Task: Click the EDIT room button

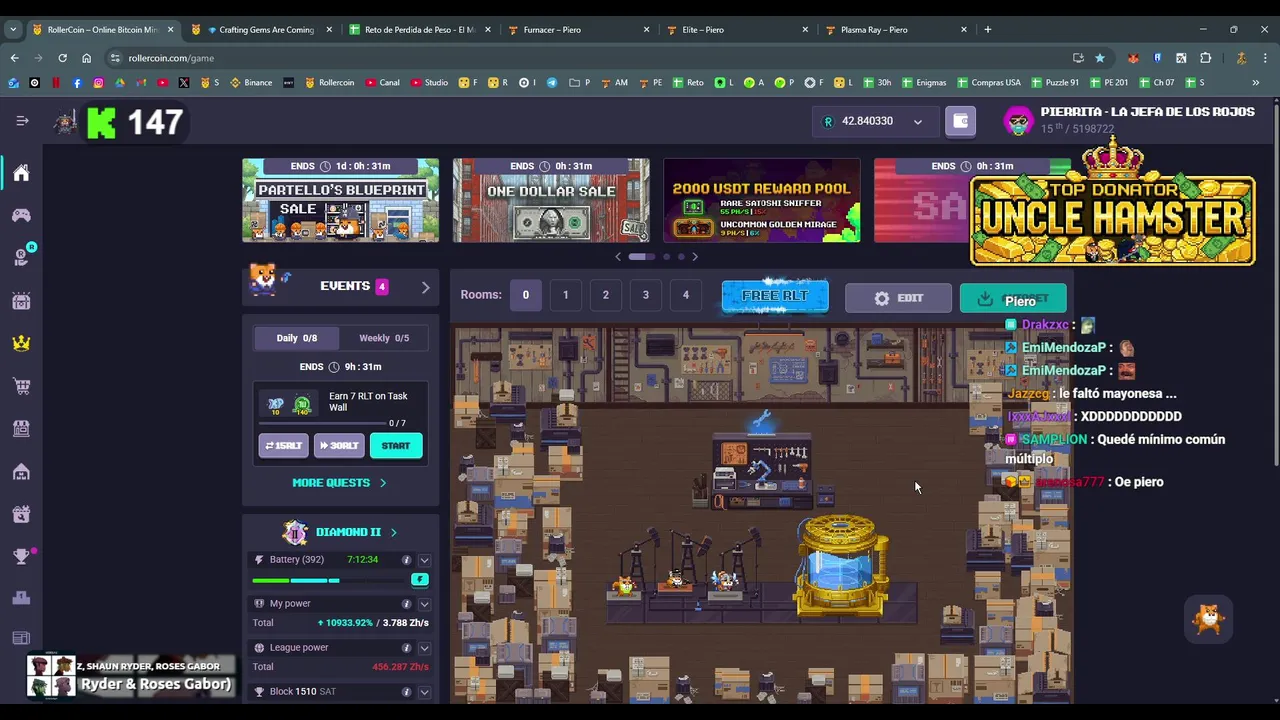Action: coord(898,298)
